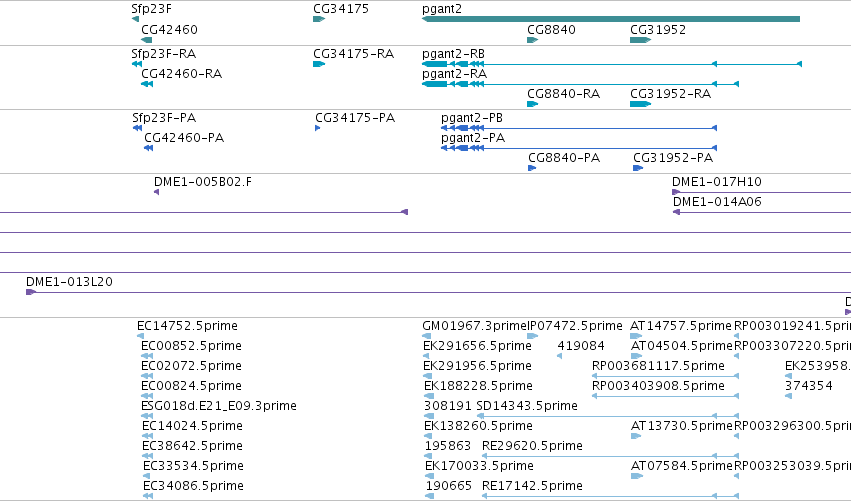Click the CG8840-PA protein arrow
Viewport: 851px width, 501px height.
[x=532, y=168]
